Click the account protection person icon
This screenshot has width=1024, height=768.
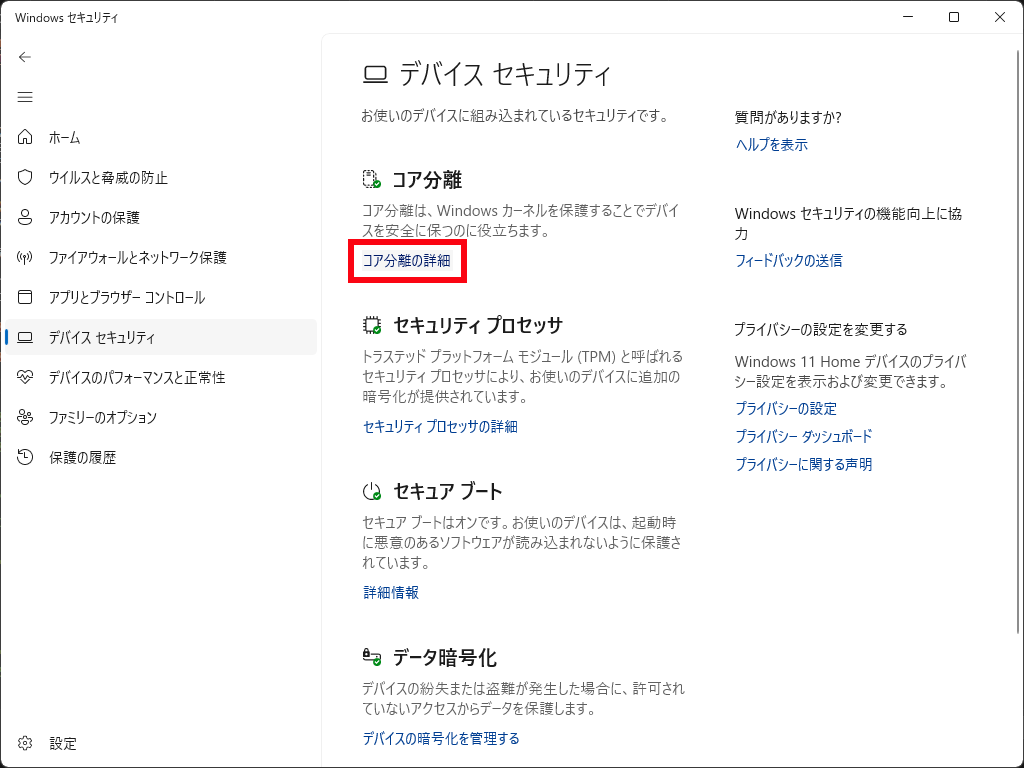[x=26, y=217]
